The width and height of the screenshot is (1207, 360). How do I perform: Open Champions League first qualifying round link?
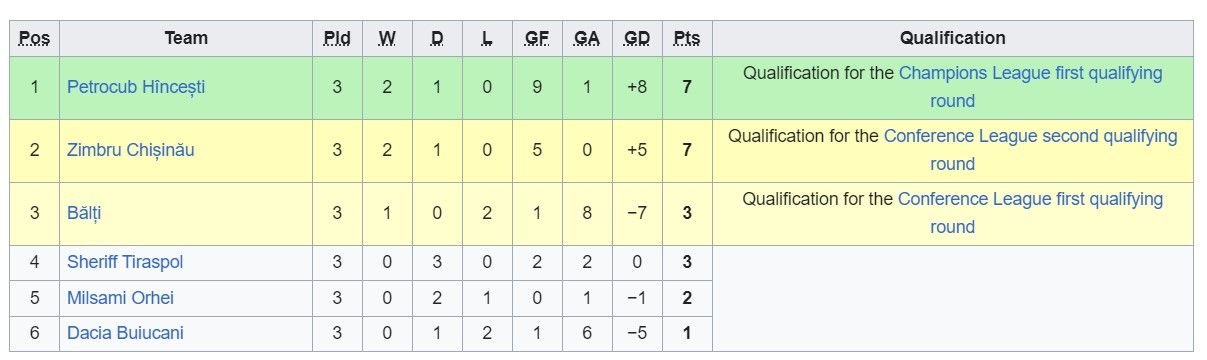pos(1031,87)
